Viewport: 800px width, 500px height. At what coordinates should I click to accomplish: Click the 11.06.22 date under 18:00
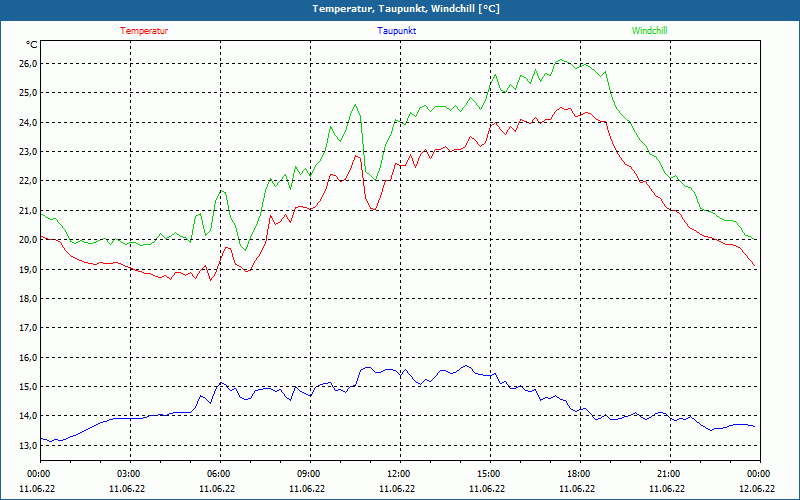point(577,489)
